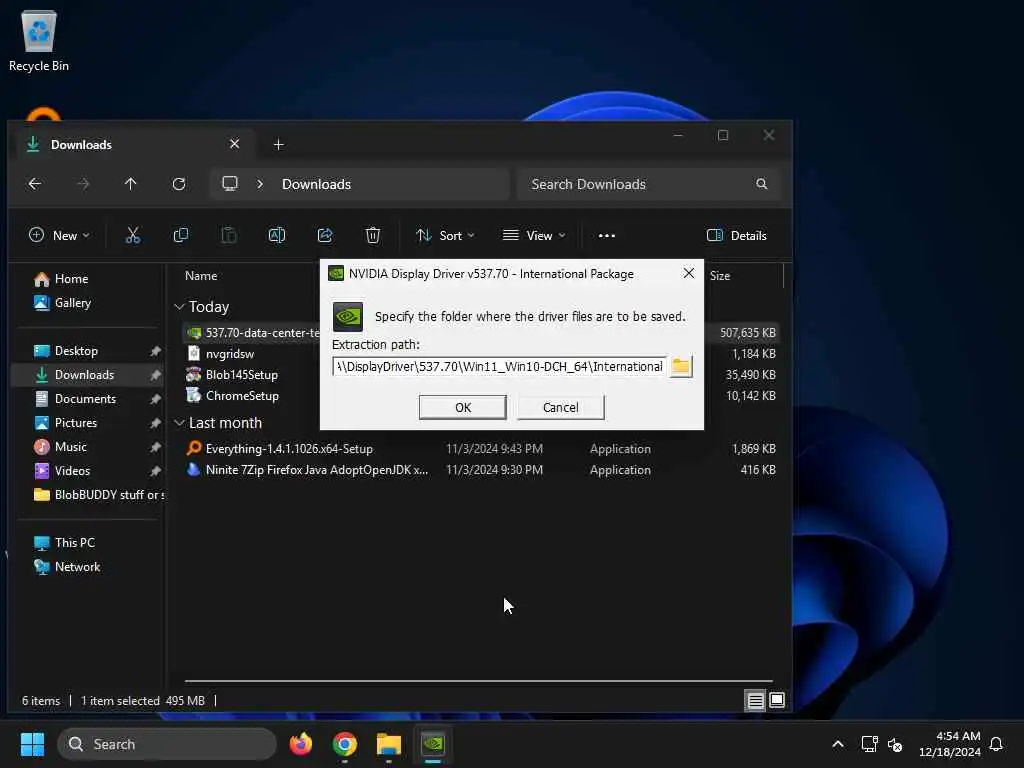
Task: Close the Downloads tab
Action: tap(234, 144)
